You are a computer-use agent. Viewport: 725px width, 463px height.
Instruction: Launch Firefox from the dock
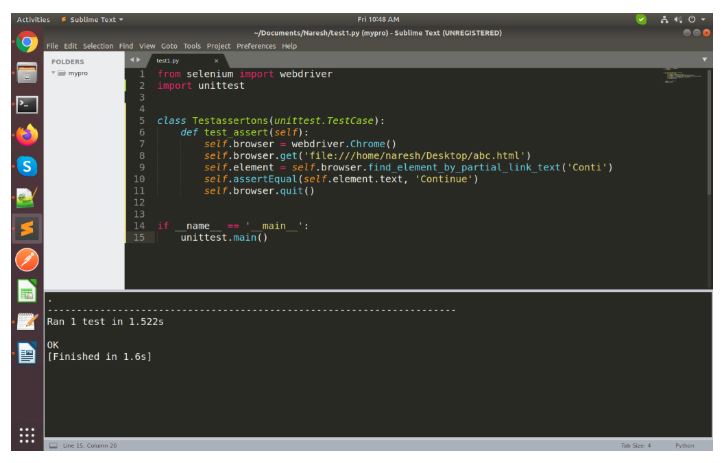[x=27, y=135]
